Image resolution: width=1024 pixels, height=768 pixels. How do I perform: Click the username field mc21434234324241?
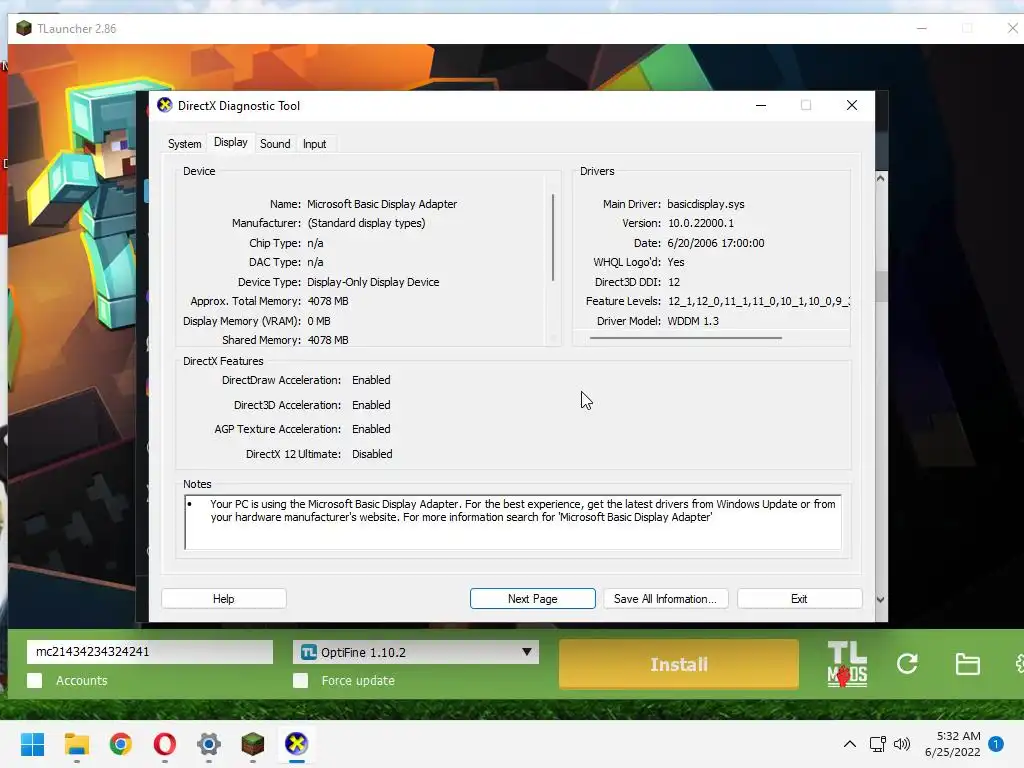point(150,652)
